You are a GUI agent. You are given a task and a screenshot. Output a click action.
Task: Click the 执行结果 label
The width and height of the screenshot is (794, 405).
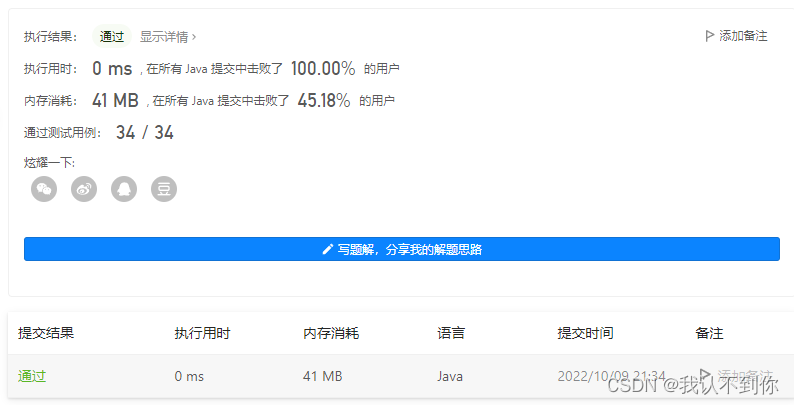click(x=51, y=36)
